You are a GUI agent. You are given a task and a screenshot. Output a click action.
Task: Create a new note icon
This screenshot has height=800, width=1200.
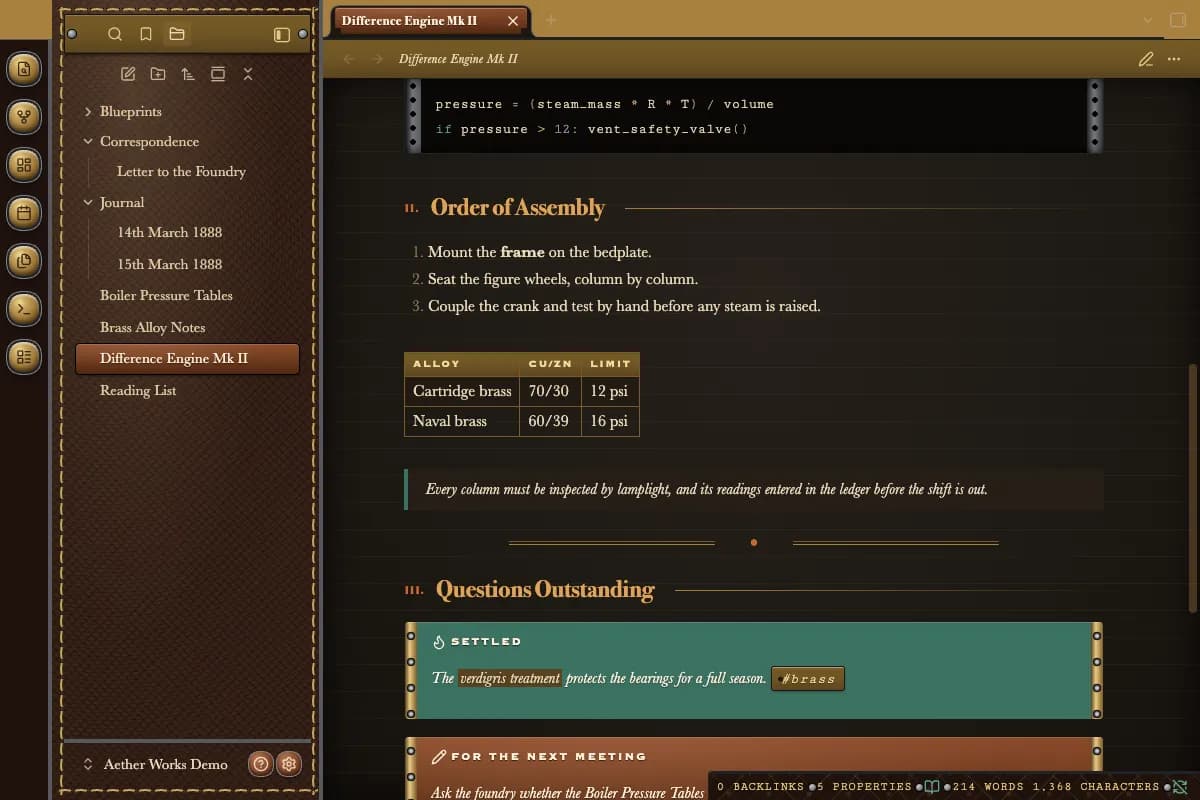[128, 74]
